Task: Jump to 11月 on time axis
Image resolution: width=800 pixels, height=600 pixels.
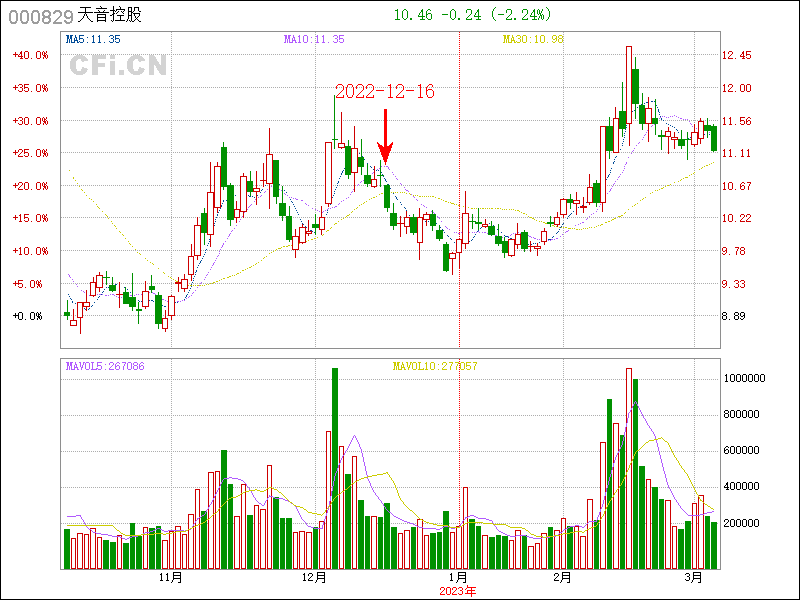Action: click(x=171, y=577)
